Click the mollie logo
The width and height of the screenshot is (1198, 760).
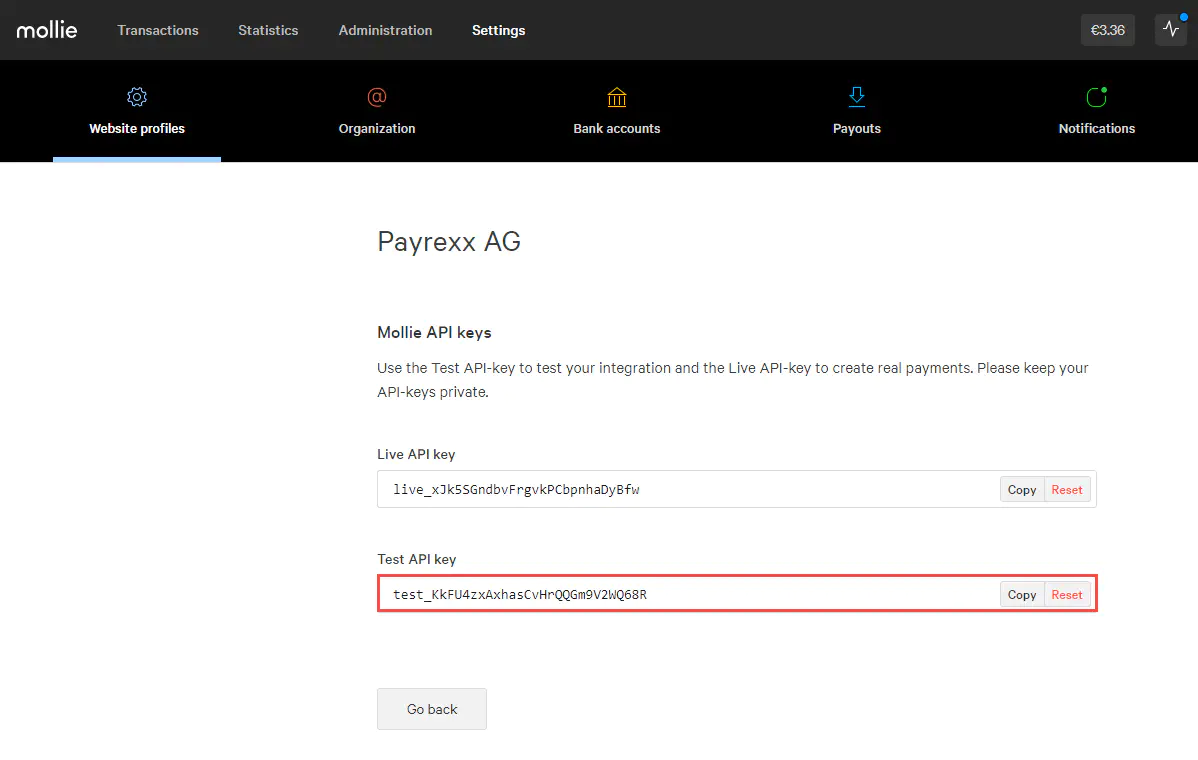pyautogui.click(x=47, y=30)
